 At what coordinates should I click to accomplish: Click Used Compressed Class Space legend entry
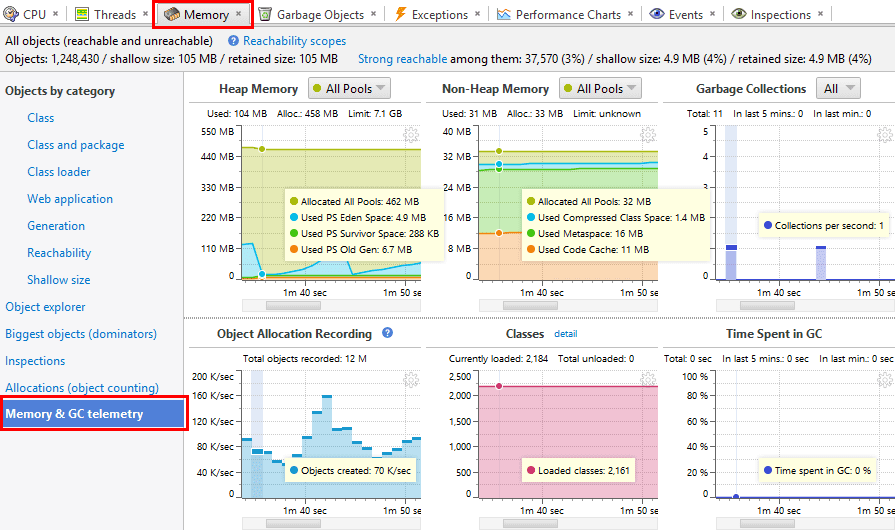pos(616,217)
